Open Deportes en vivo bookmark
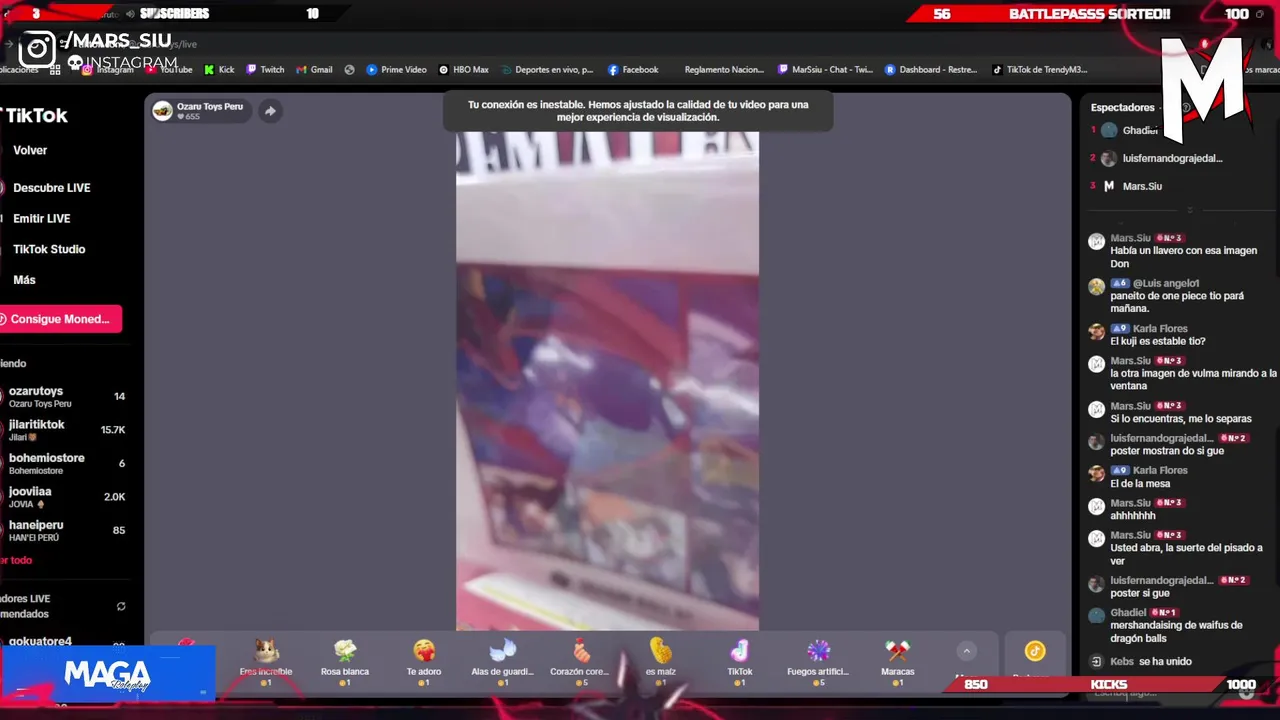 [x=546, y=70]
